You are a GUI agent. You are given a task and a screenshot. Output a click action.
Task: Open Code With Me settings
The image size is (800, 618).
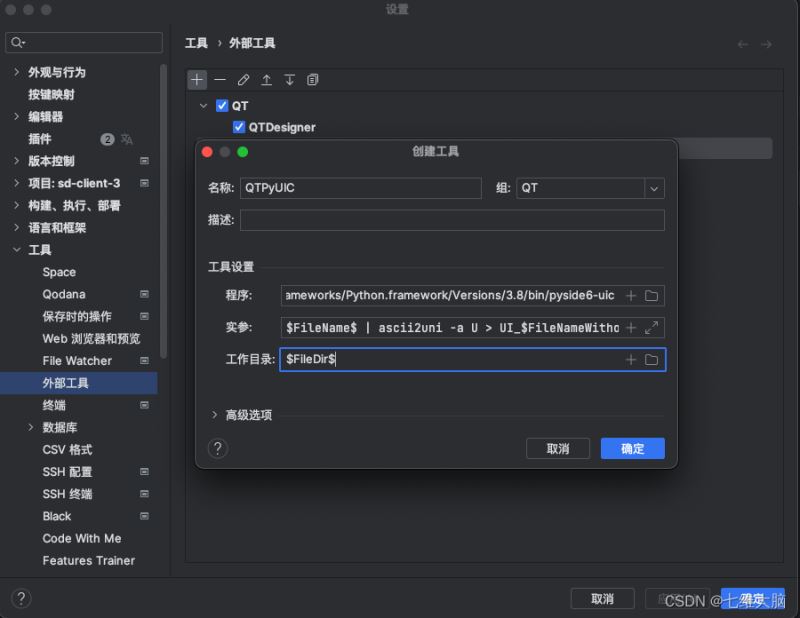click(x=82, y=538)
